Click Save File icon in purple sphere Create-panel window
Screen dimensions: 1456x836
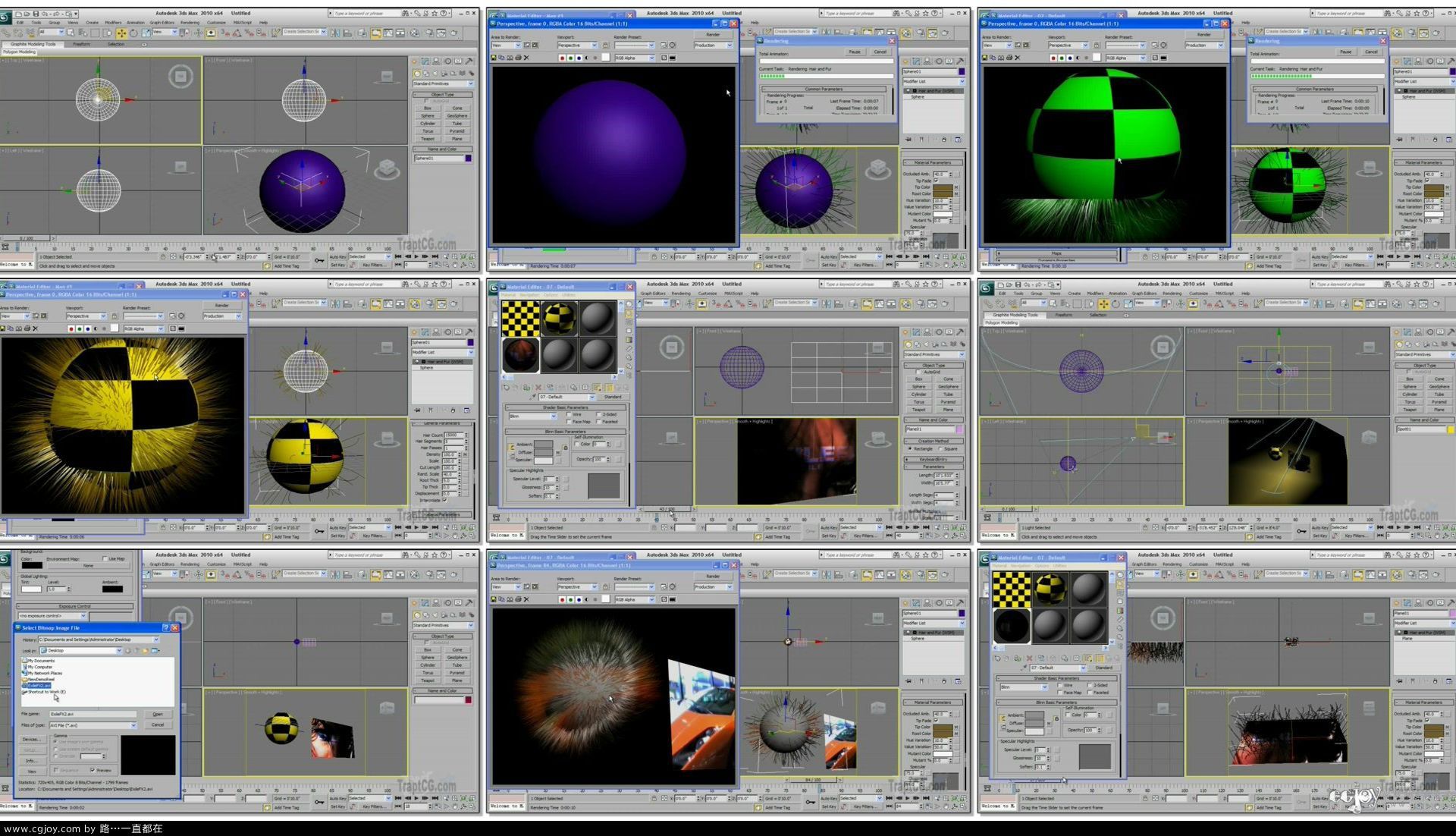point(36,14)
